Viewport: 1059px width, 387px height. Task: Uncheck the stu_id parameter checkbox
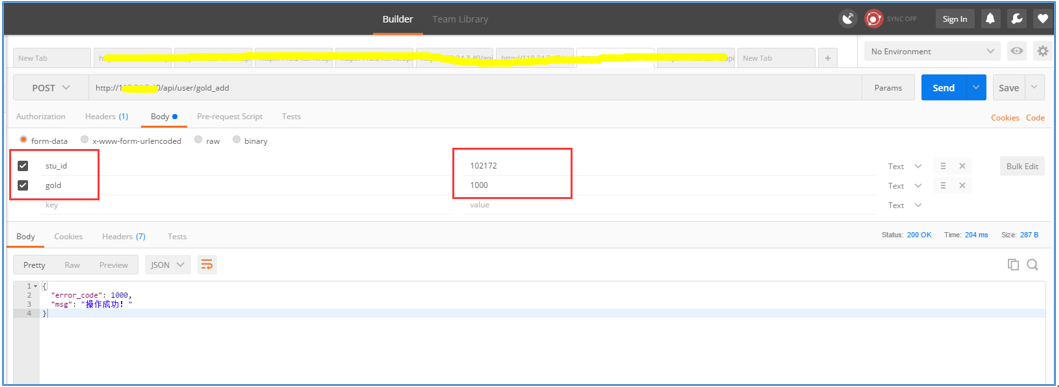pos(23,166)
